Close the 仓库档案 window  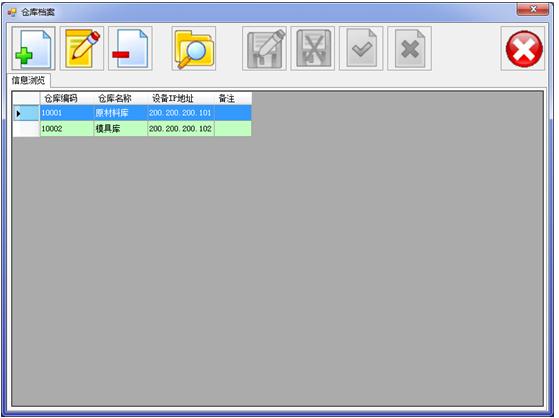(x=533, y=9)
